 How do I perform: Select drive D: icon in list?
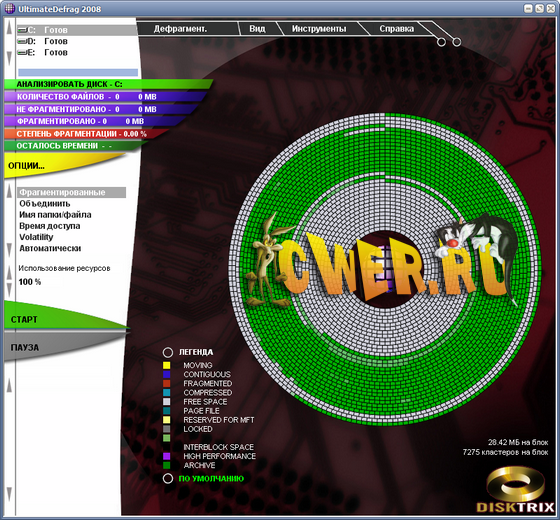[x=22, y=41]
